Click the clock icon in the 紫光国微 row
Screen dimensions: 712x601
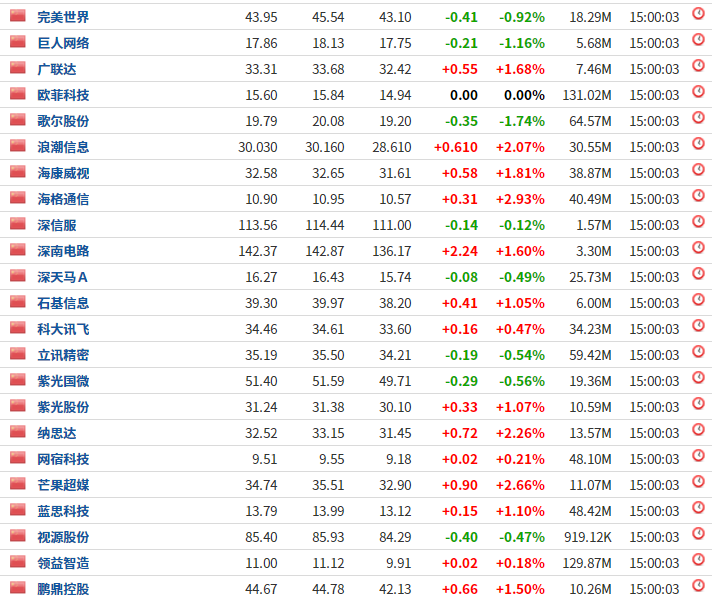tap(698, 377)
